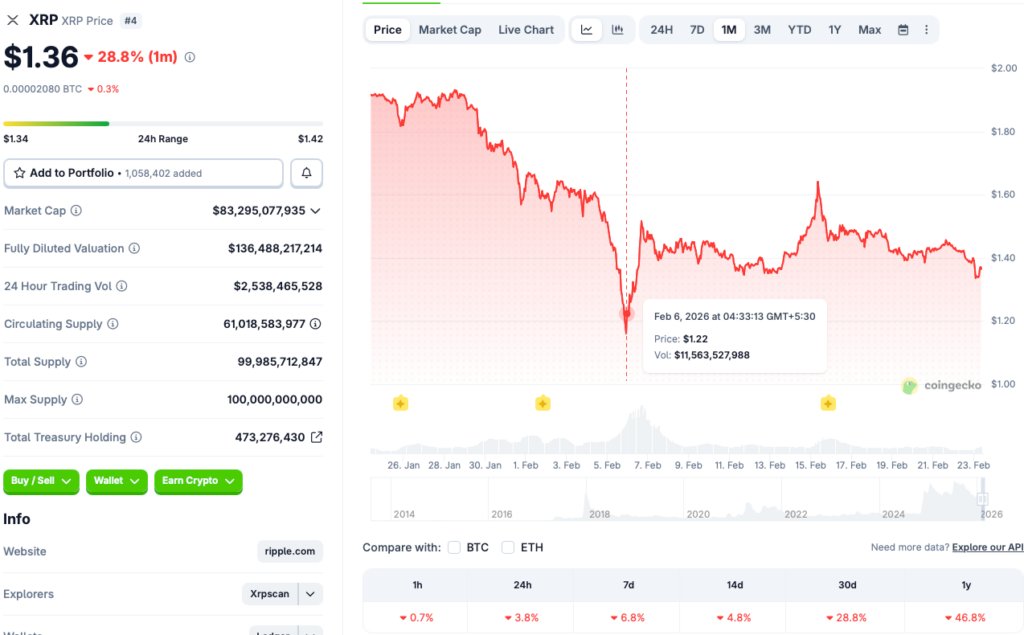This screenshot has height=635, width=1024.
Task: Expand the Market Cap value dropdown
Action: point(318,211)
